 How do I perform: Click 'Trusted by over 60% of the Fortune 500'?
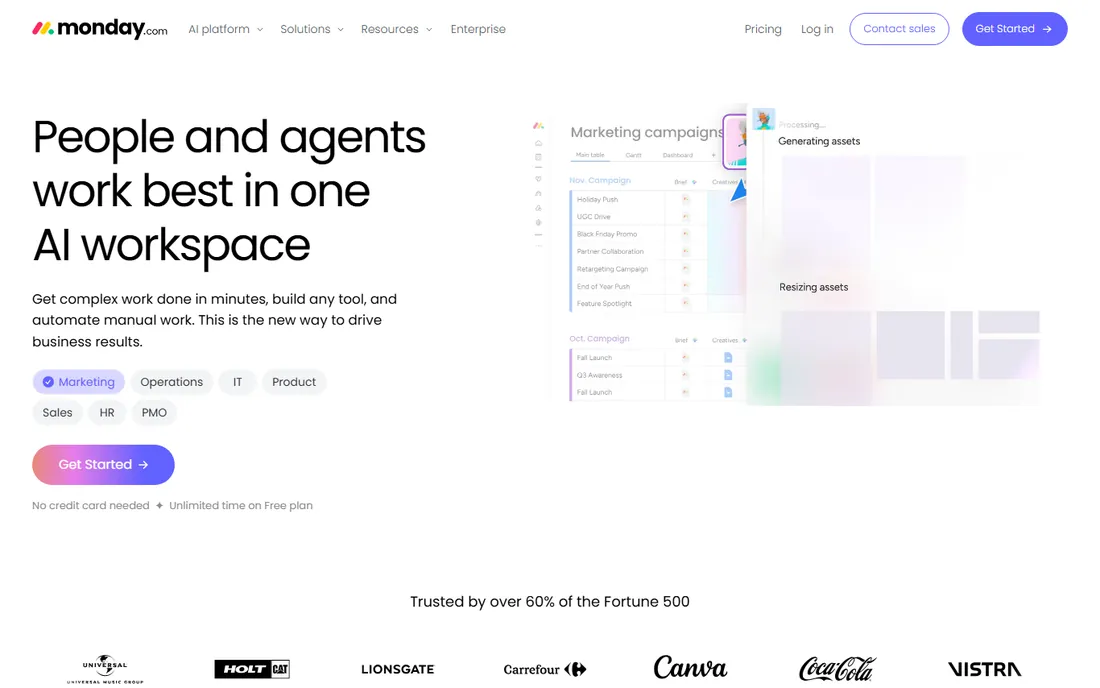point(550,602)
